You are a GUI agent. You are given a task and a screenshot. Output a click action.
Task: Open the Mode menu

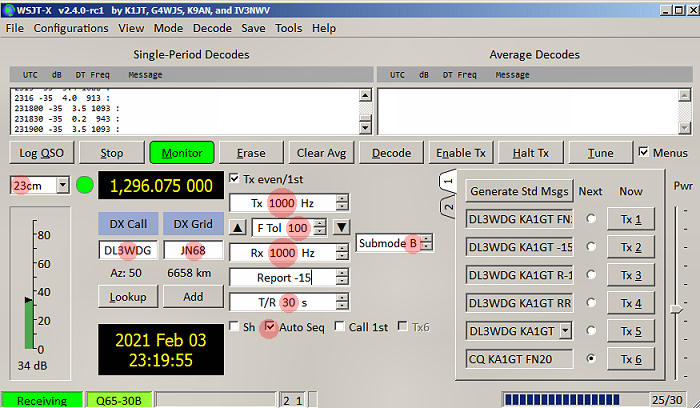(x=168, y=28)
